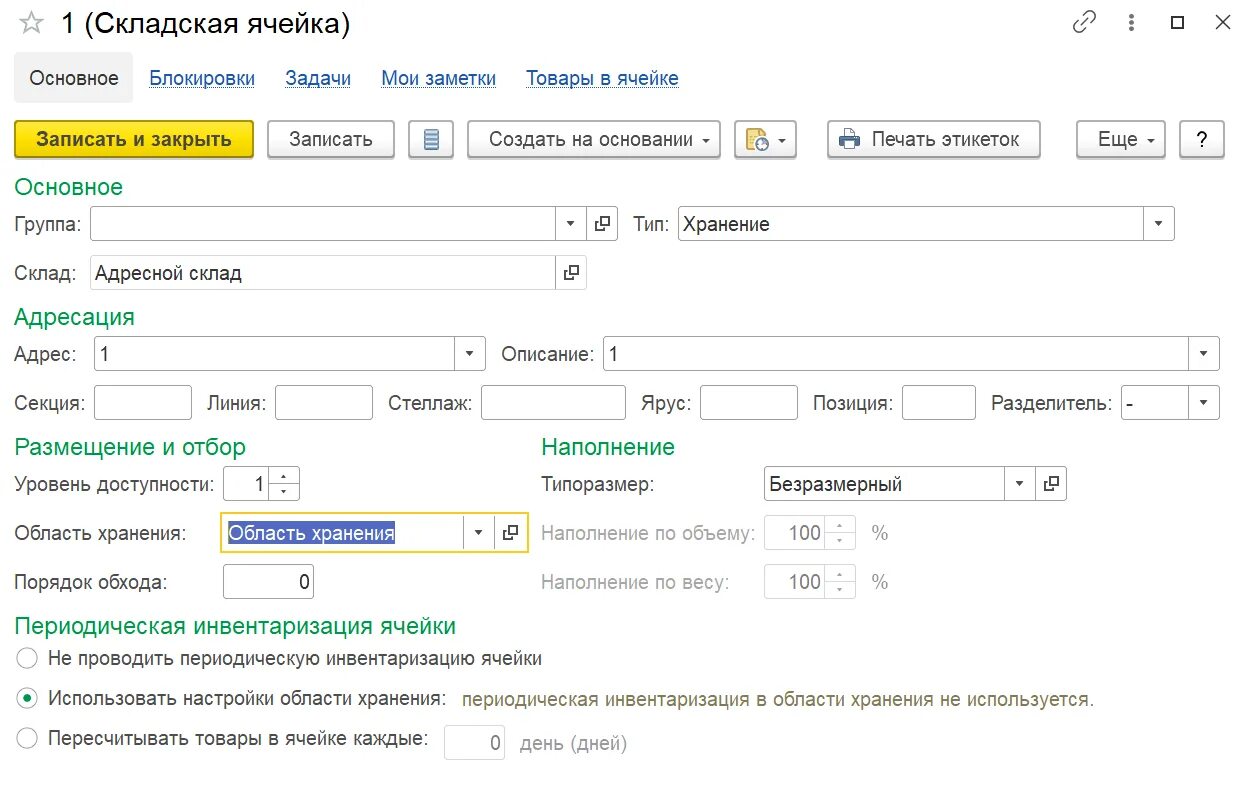Open the Группа field's open-form icon
This screenshot has height=790, width=1243.
(602, 224)
